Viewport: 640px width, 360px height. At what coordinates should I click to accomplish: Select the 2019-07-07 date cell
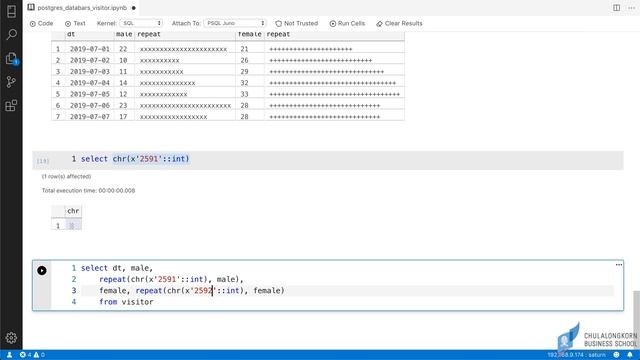(x=89, y=117)
